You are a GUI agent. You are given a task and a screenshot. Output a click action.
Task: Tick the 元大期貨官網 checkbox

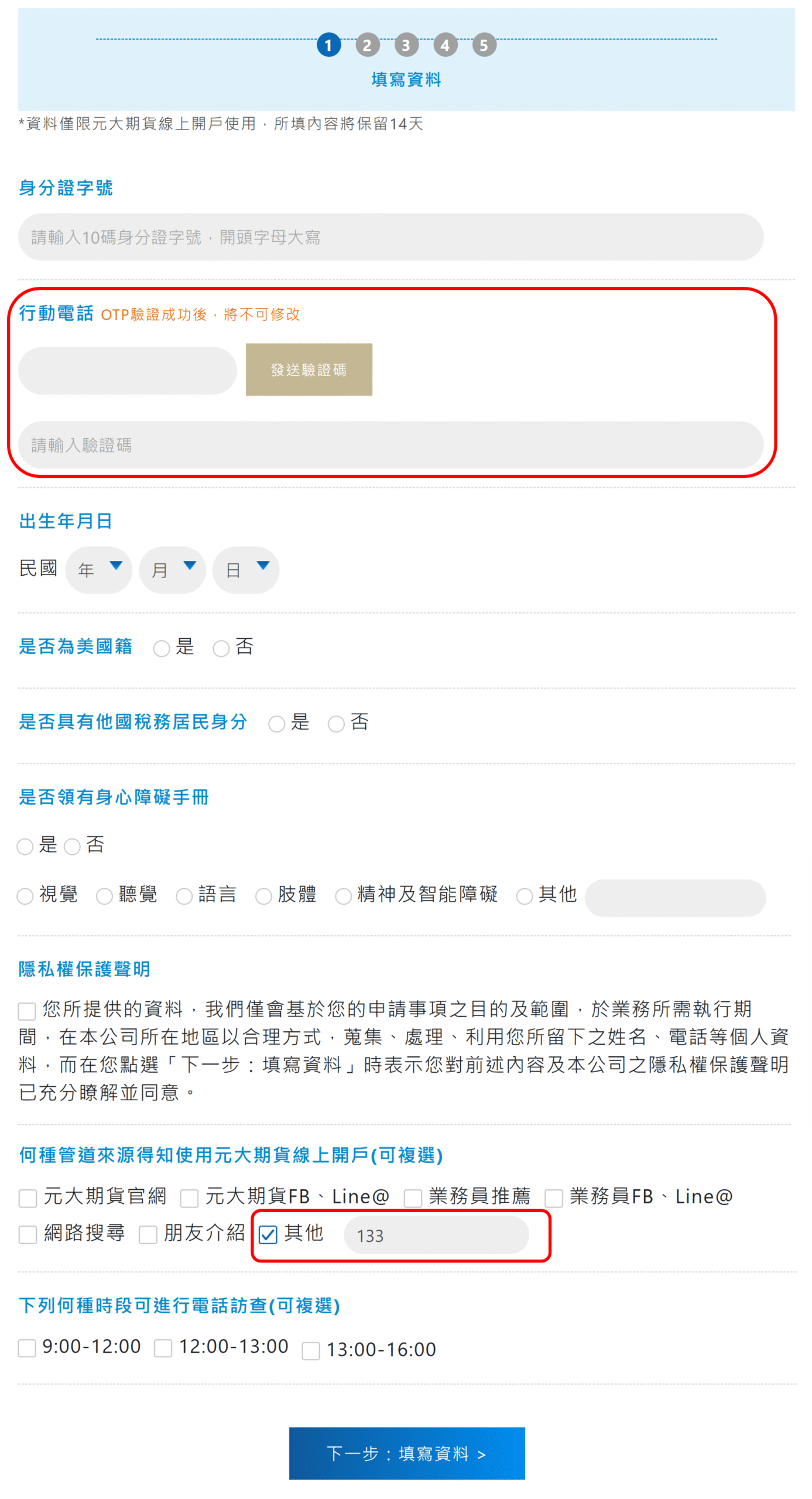[x=28, y=1197]
